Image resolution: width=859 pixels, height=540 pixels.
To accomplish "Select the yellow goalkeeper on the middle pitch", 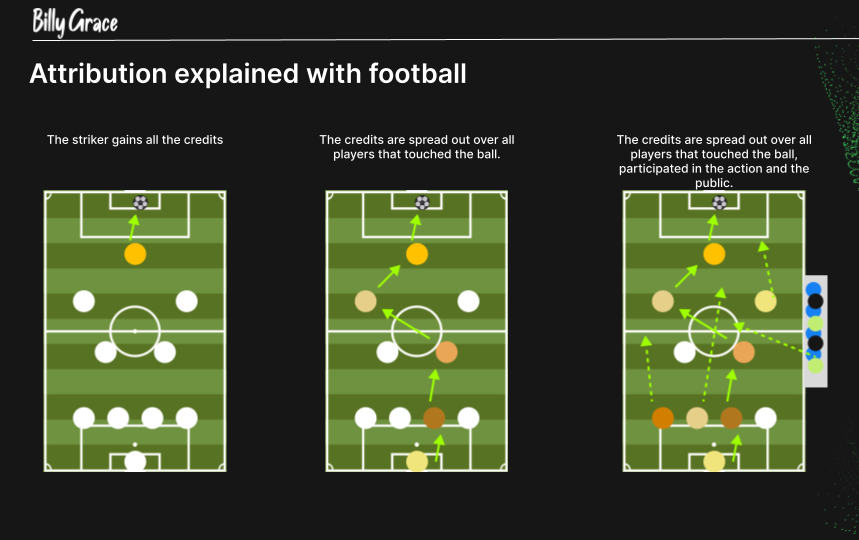I will [417, 461].
